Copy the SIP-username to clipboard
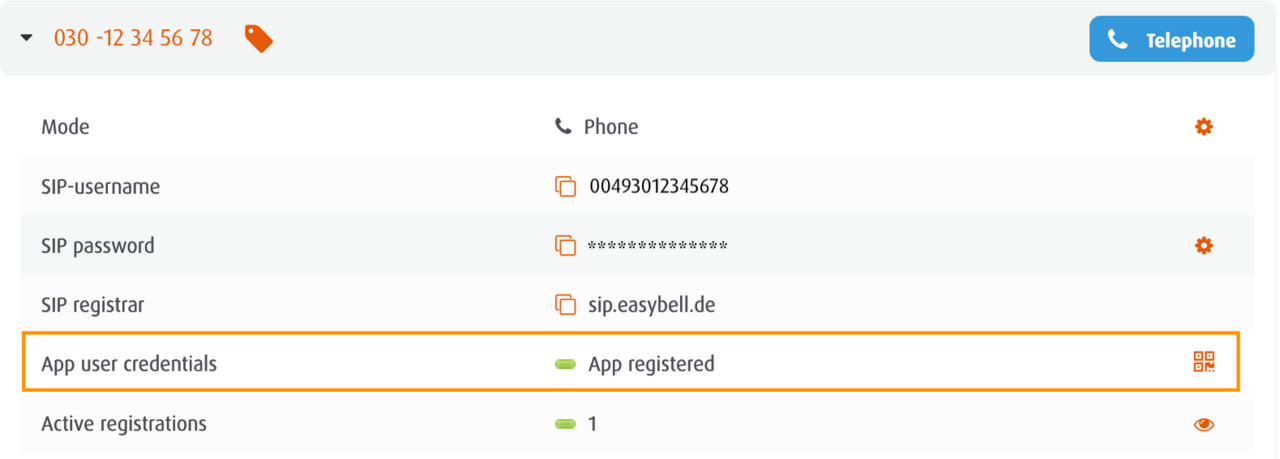The image size is (1280, 459). click(x=565, y=186)
